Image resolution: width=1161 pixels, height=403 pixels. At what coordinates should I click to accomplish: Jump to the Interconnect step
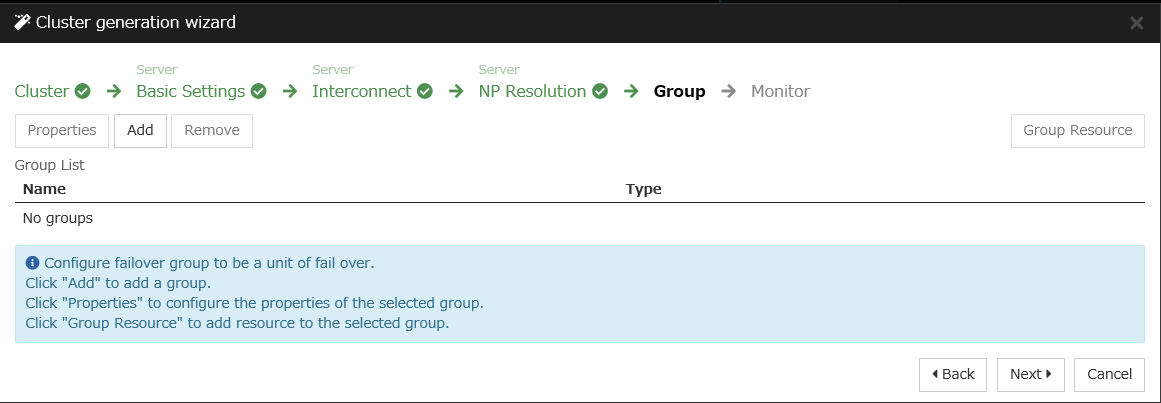click(361, 92)
